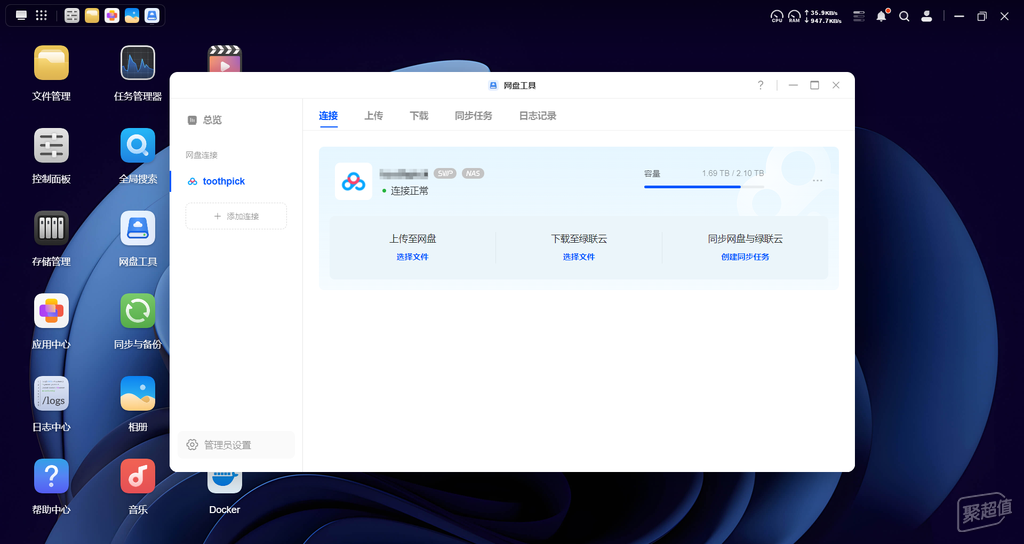1024x544 pixels.
Task: Click the SVIP badge on connection card
Action: (x=445, y=173)
